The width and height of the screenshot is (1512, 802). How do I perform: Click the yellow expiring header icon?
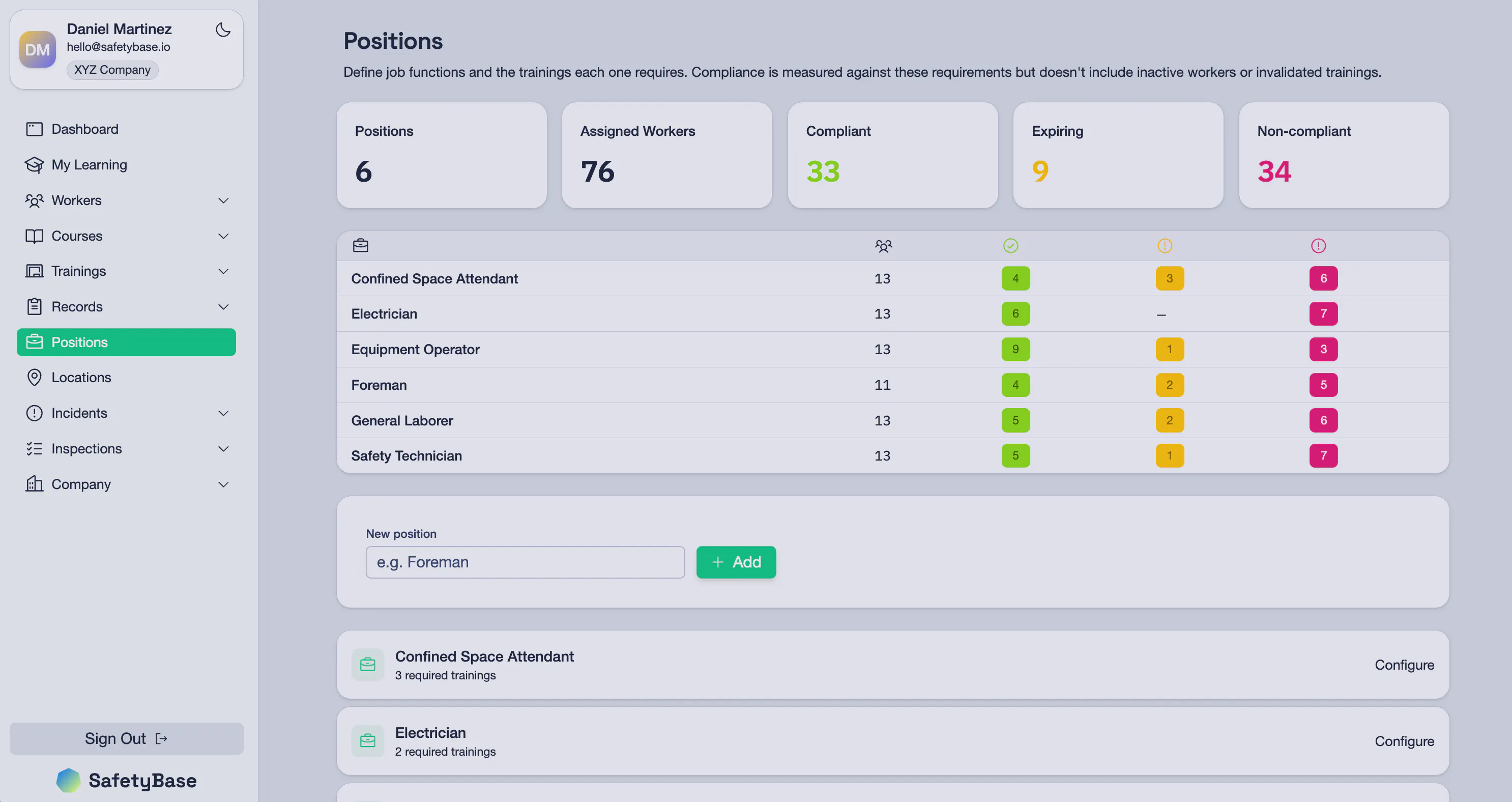(x=1165, y=246)
